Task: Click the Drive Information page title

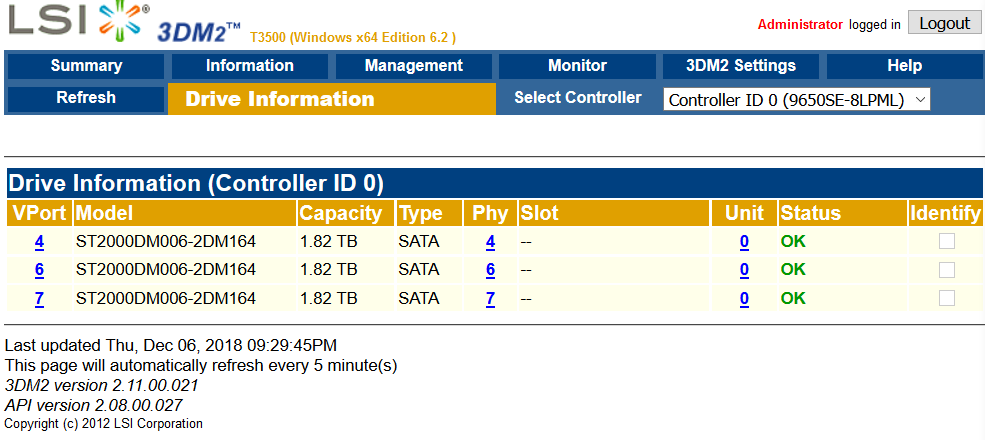Action: pos(280,99)
